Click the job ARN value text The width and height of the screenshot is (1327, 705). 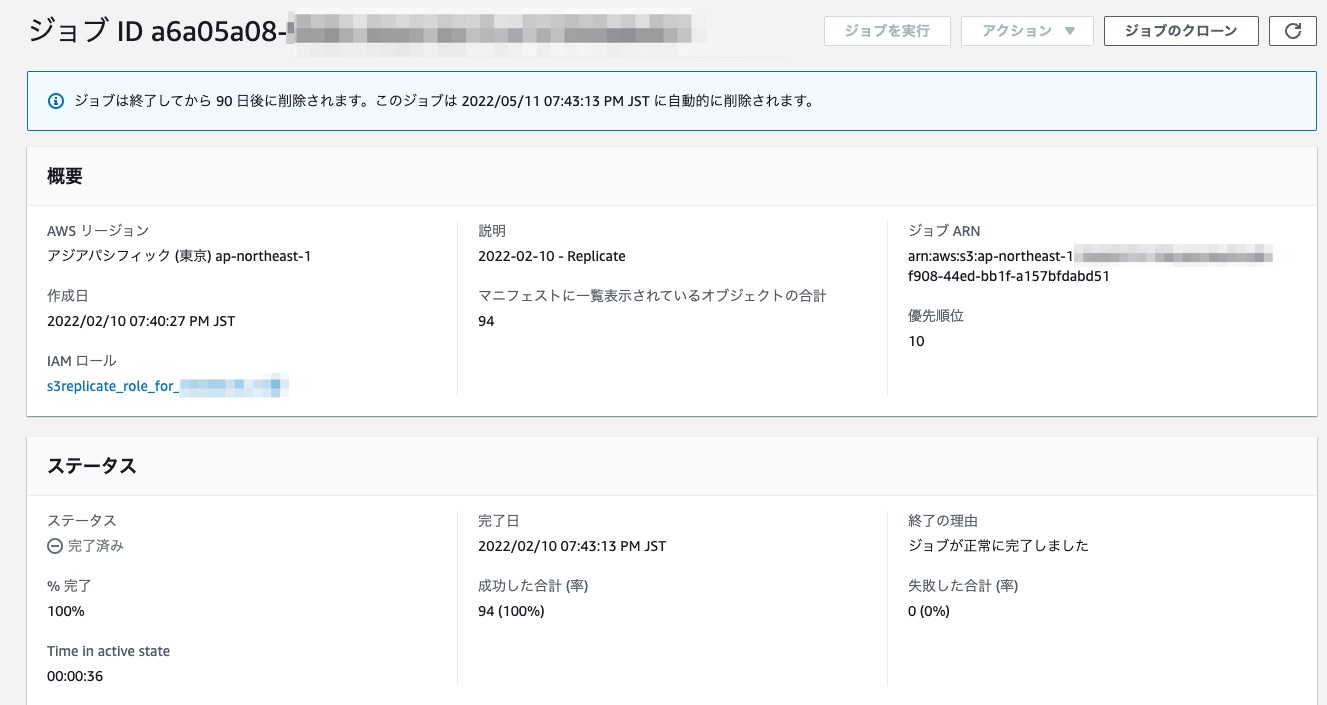click(1008, 276)
